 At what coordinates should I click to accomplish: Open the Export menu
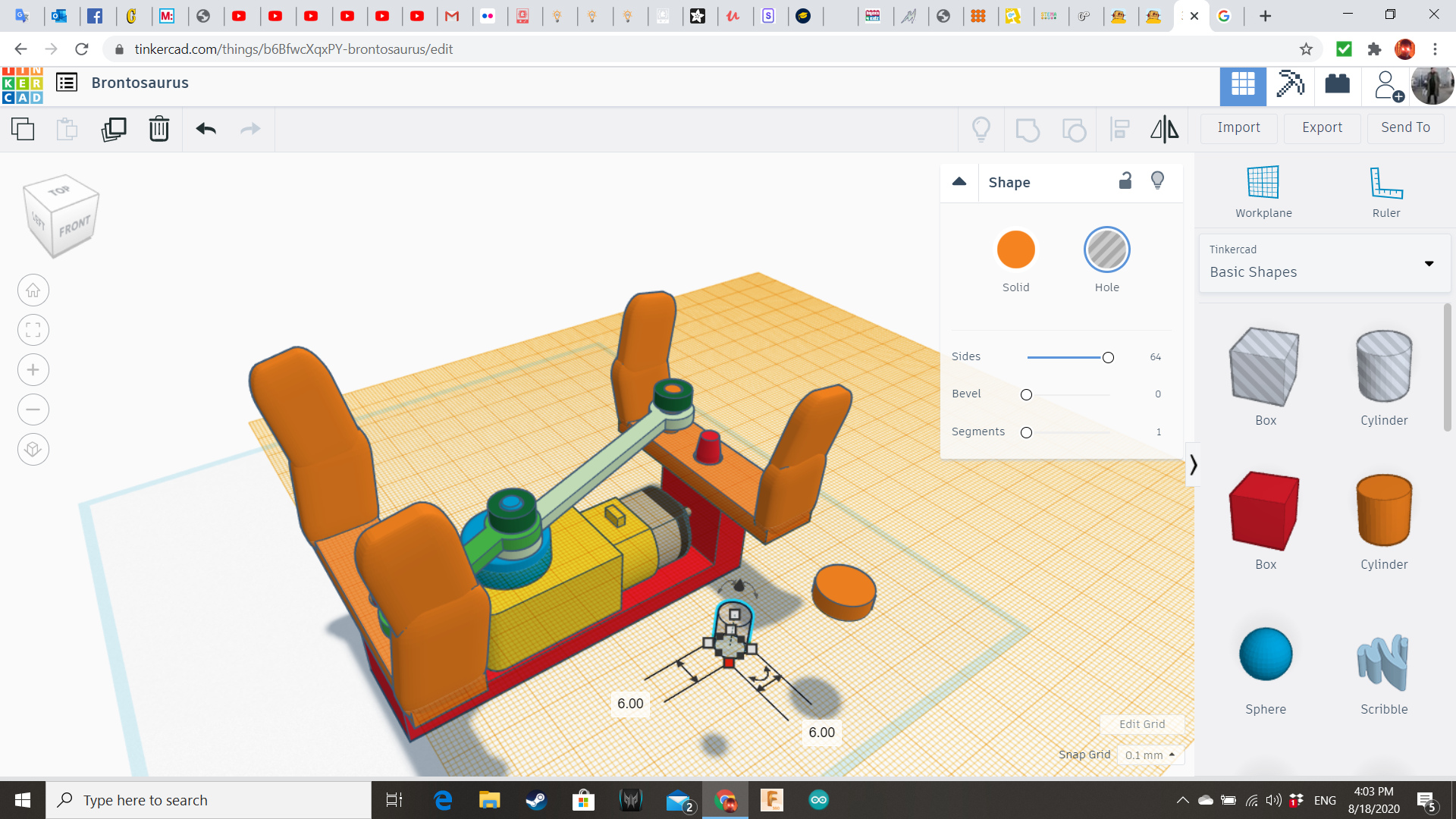pos(1322,127)
